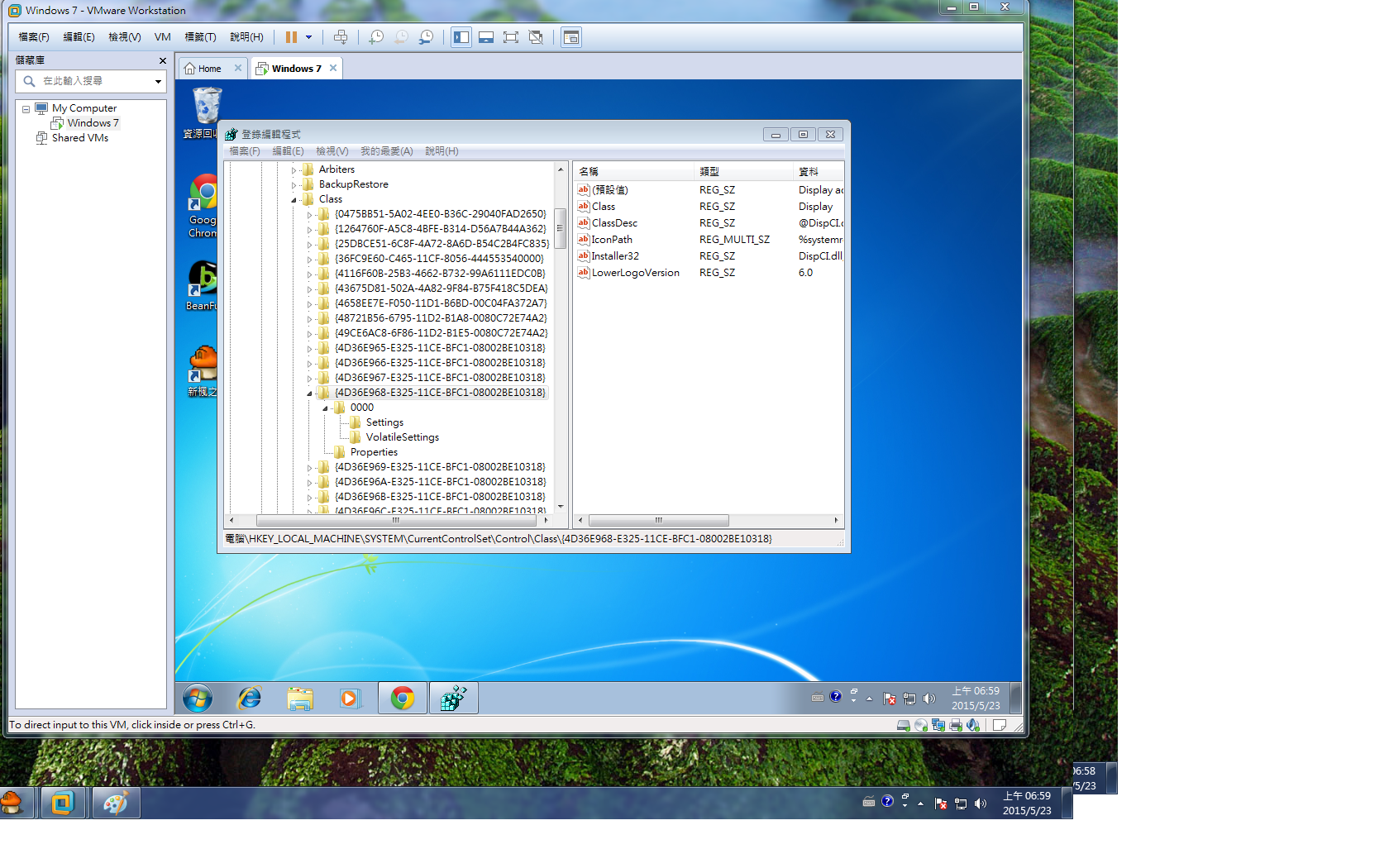
Task: Click VMware hard disk status icon
Action: 904,725
